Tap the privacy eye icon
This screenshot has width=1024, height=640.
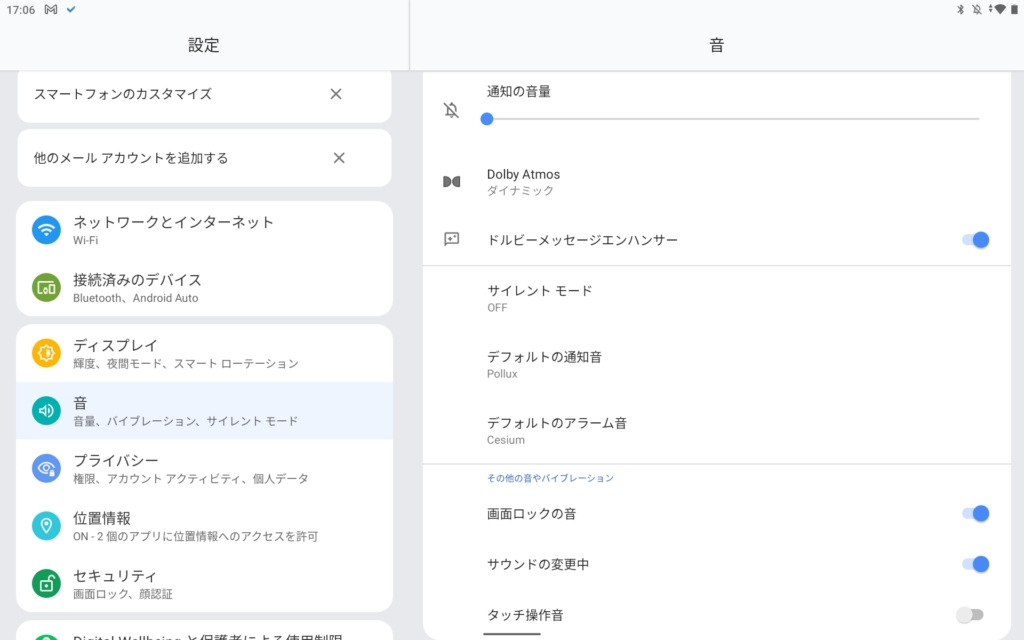(46, 468)
